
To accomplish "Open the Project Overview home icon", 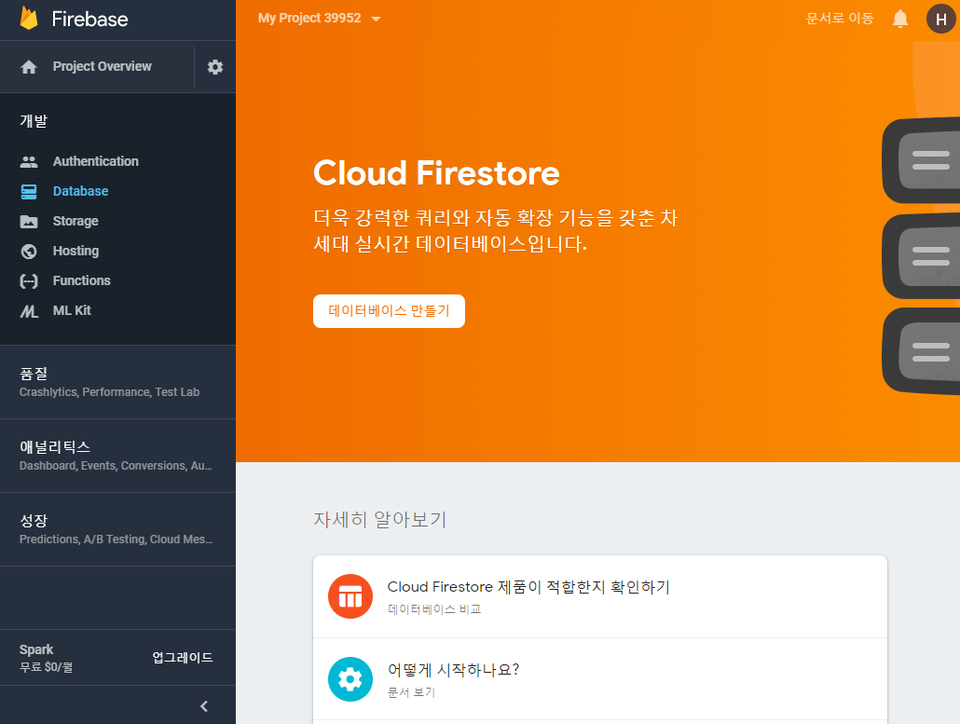I will (x=29, y=67).
